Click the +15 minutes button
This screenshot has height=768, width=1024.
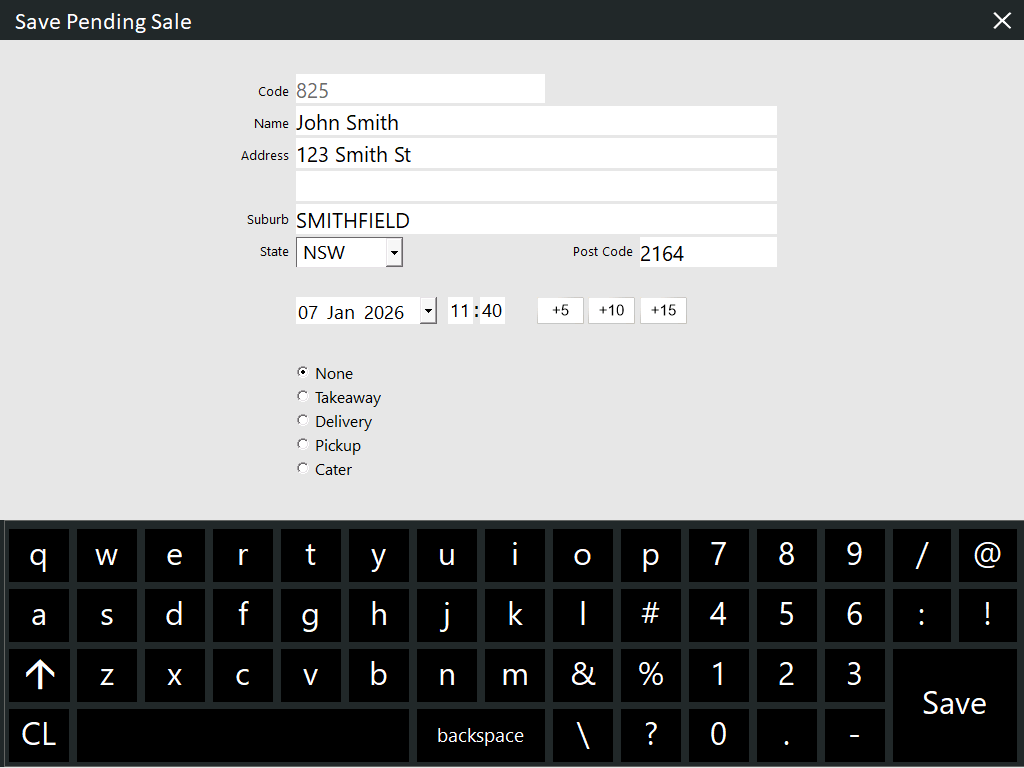click(663, 311)
